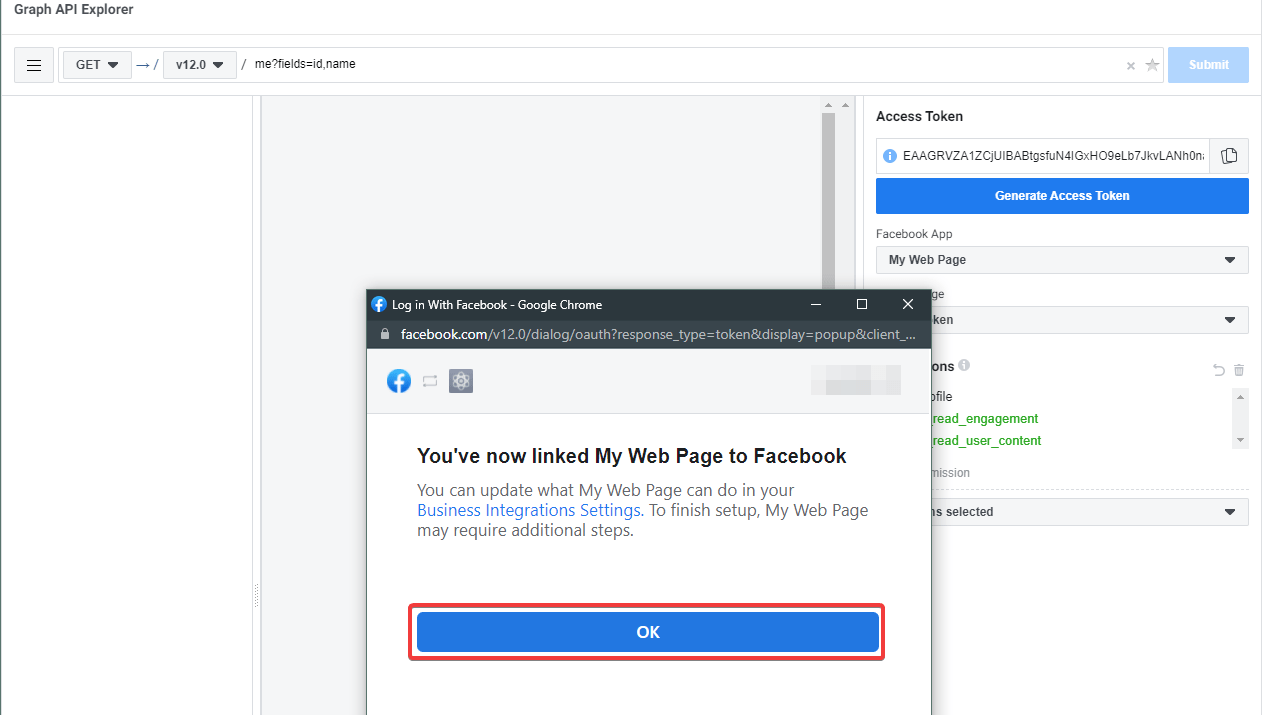Open Business Integrations Settings link
The image size is (1262, 715).
pyautogui.click(x=529, y=510)
